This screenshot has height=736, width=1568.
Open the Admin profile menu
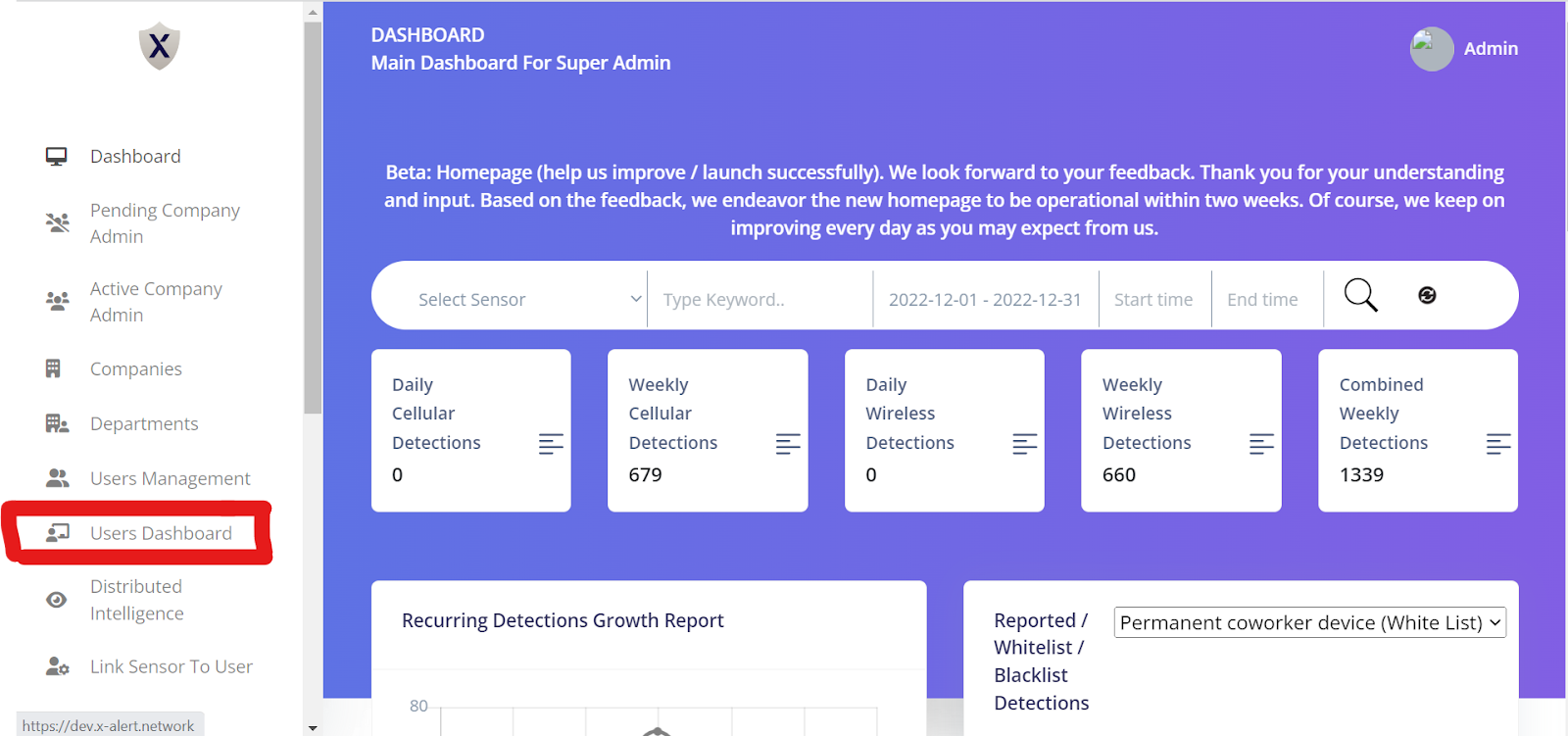(1464, 49)
